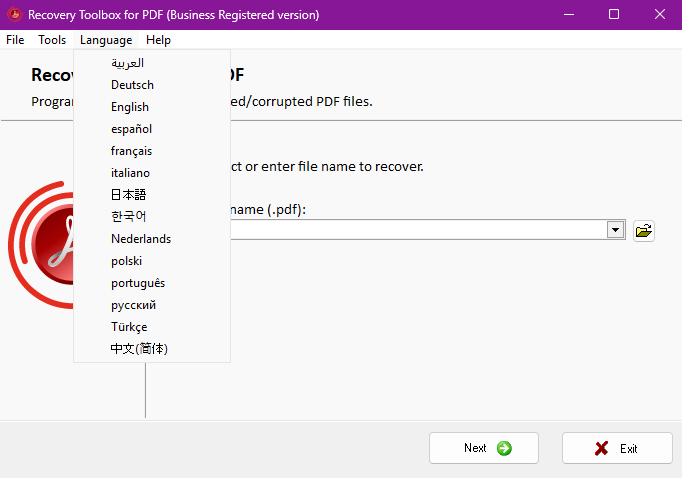Select Deutsch from the language list
The height and width of the screenshot is (478, 682).
132,85
